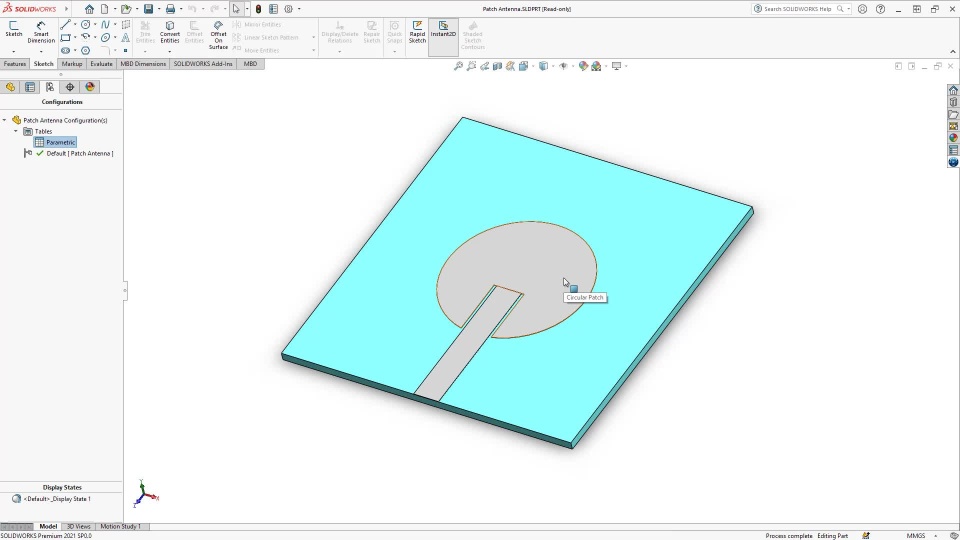Expand the SOLIDWORKS menu arrow beside the logo
Image resolution: width=960 pixels, height=540 pixels.
point(67,9)
